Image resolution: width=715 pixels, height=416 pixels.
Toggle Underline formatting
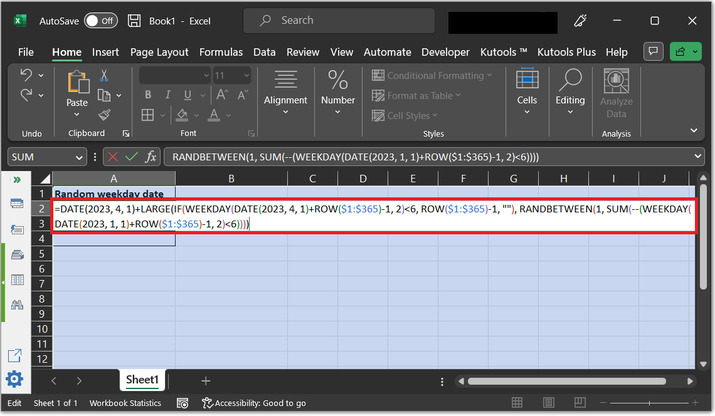[x=187, y=95]
